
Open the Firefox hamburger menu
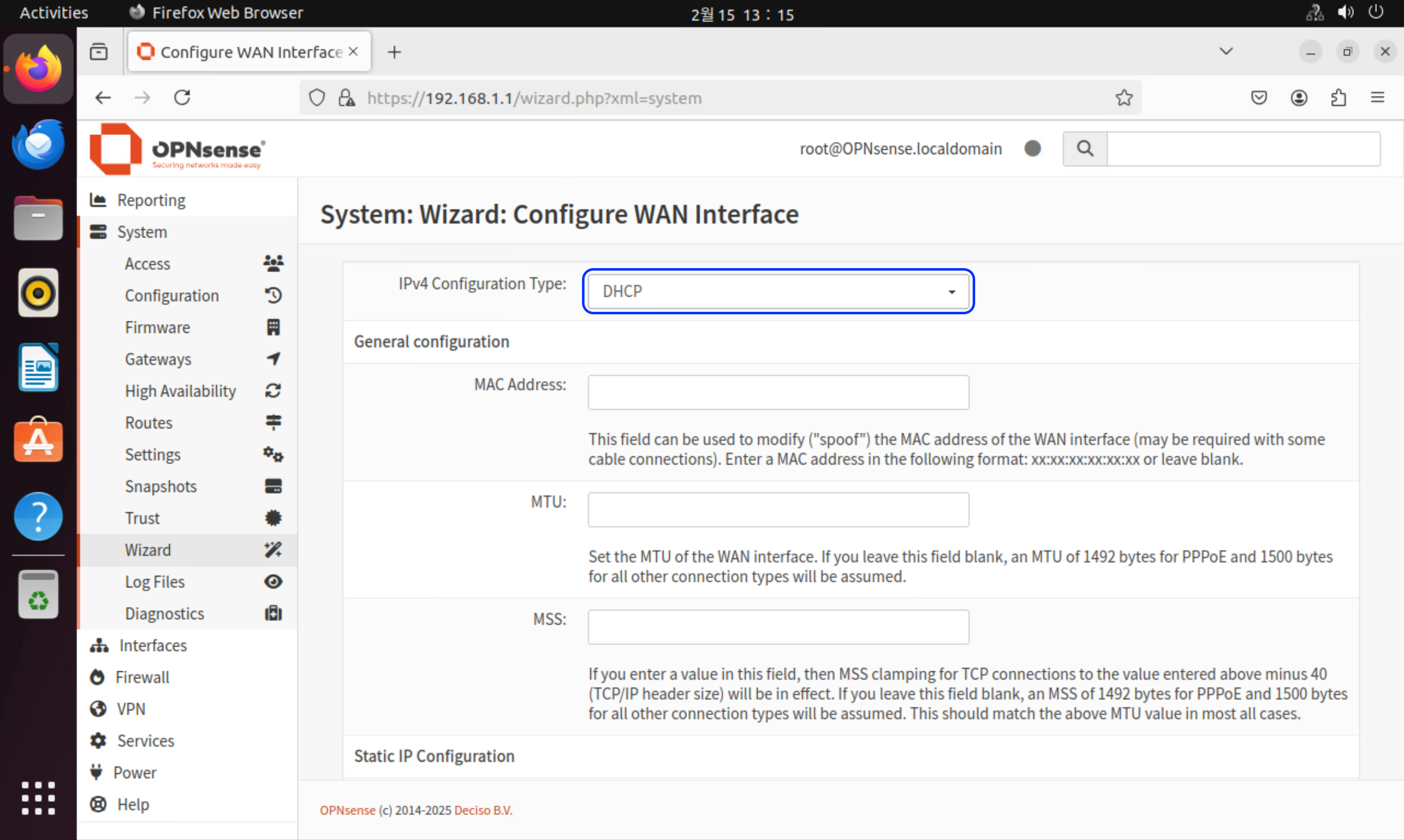pyautogui.click(x=1377, y=98)
